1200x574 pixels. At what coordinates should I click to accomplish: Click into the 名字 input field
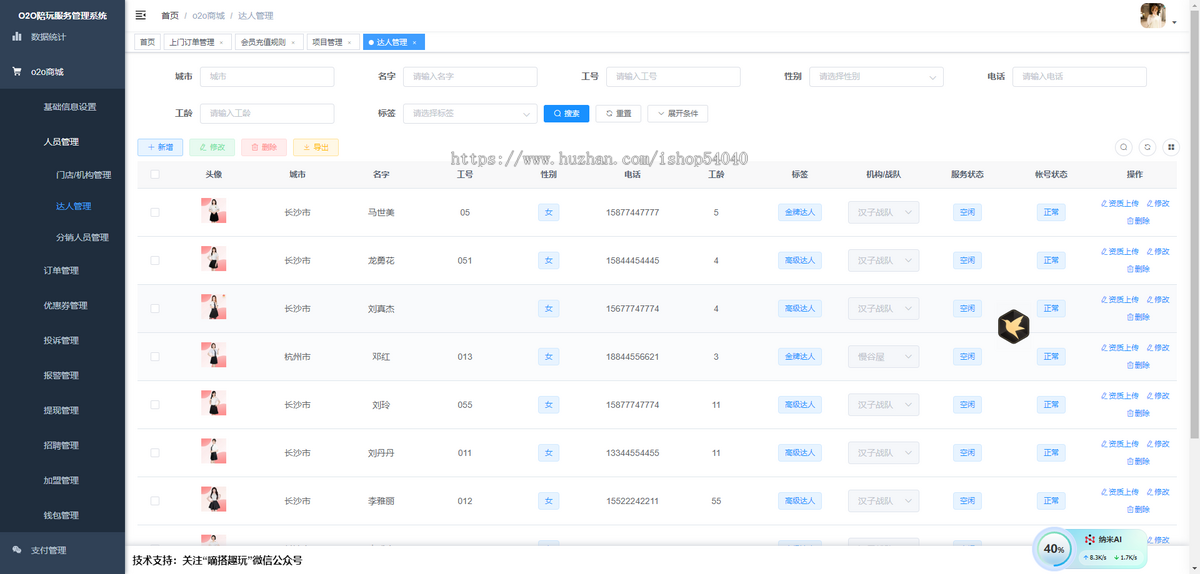[x=471, y=77]
